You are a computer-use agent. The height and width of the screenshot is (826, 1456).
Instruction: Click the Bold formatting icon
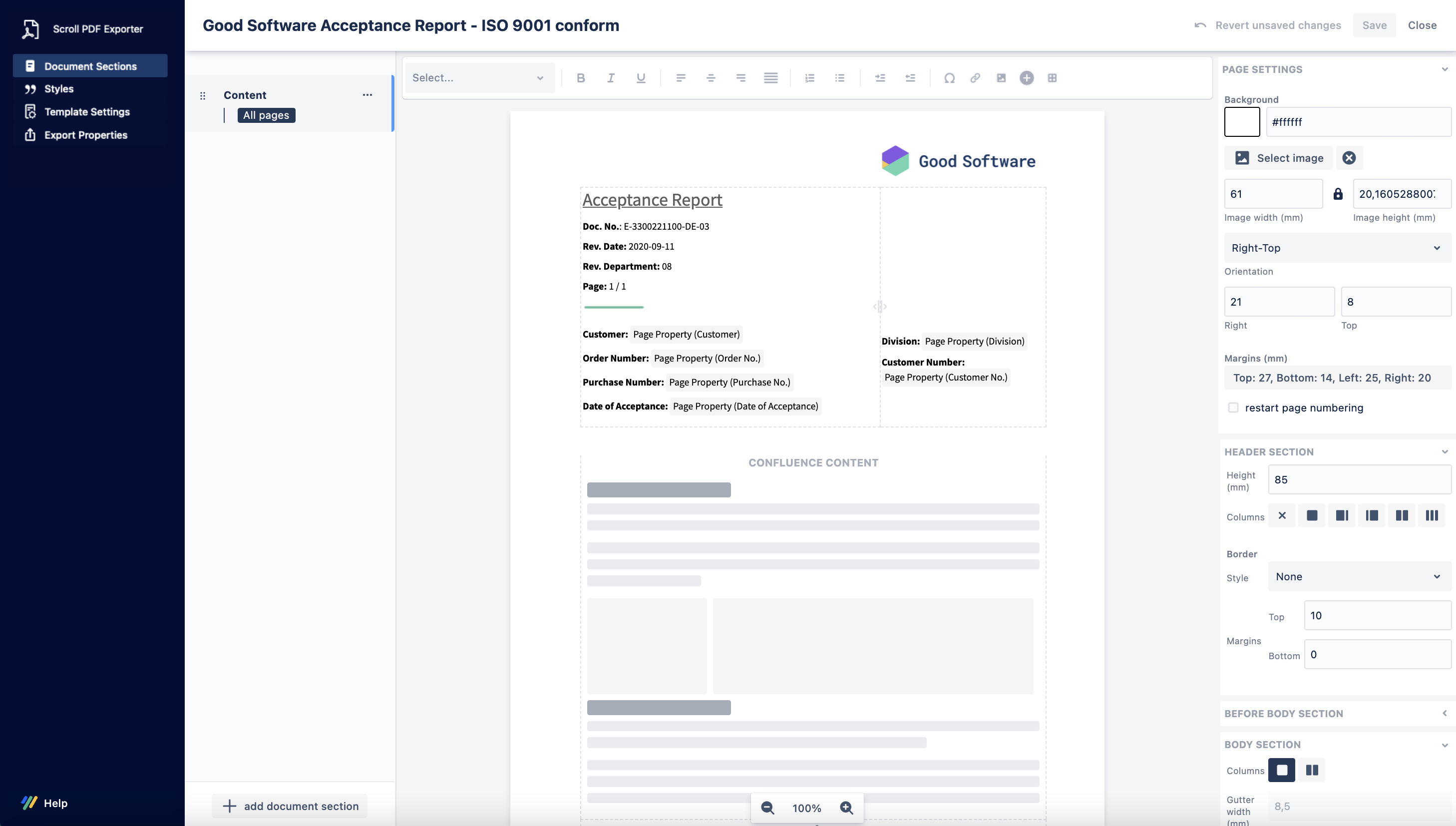(x=580, y=78)
